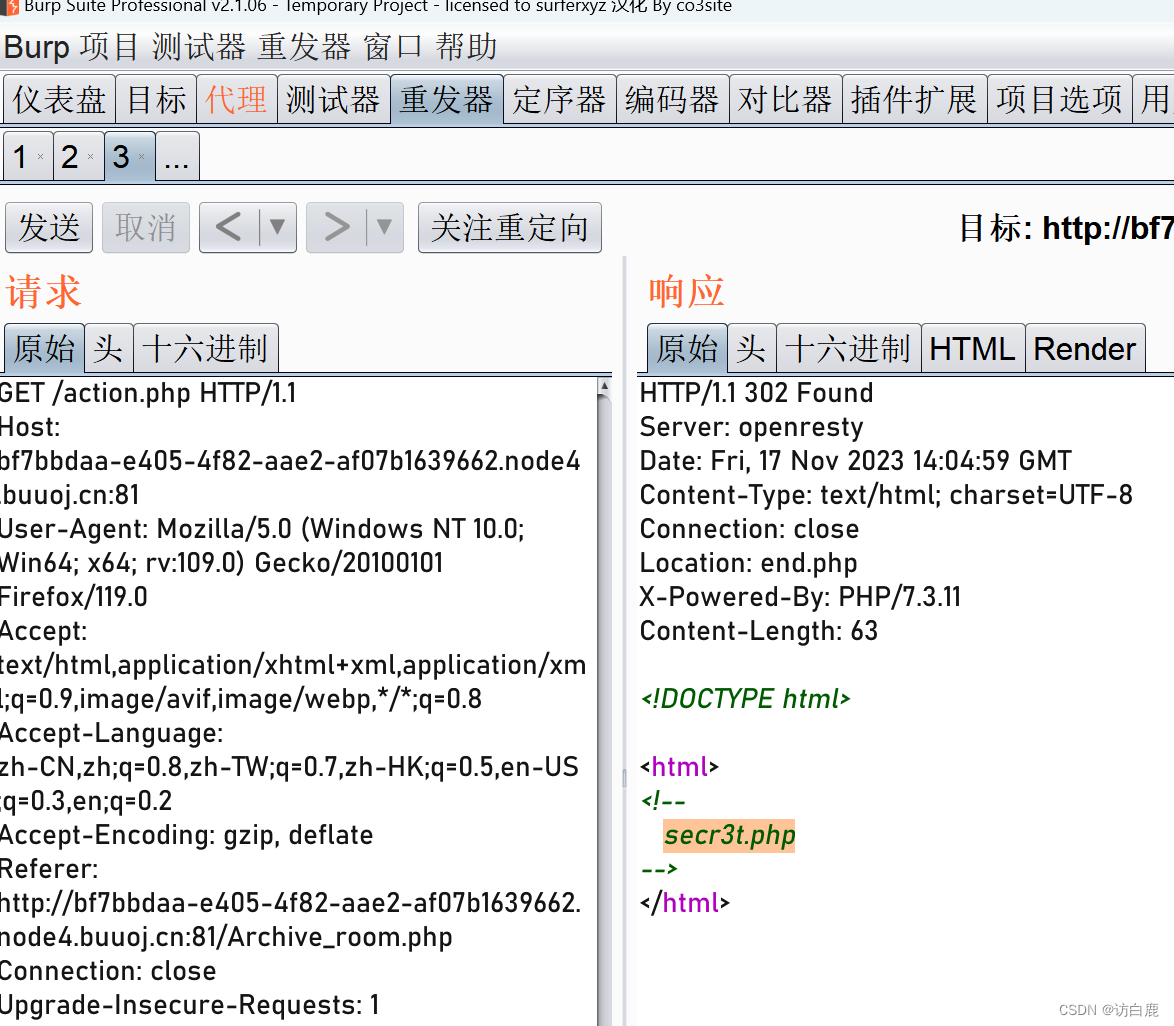Click the Upgrade-Insecure-Requests: 1 line
Viewport: 1174px width, 1026px height.
(x=189, y=1005)
